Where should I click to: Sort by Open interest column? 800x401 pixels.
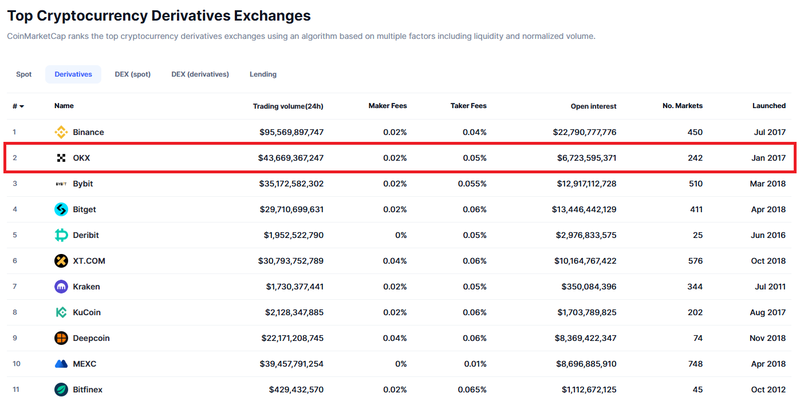tap(593, 106)
